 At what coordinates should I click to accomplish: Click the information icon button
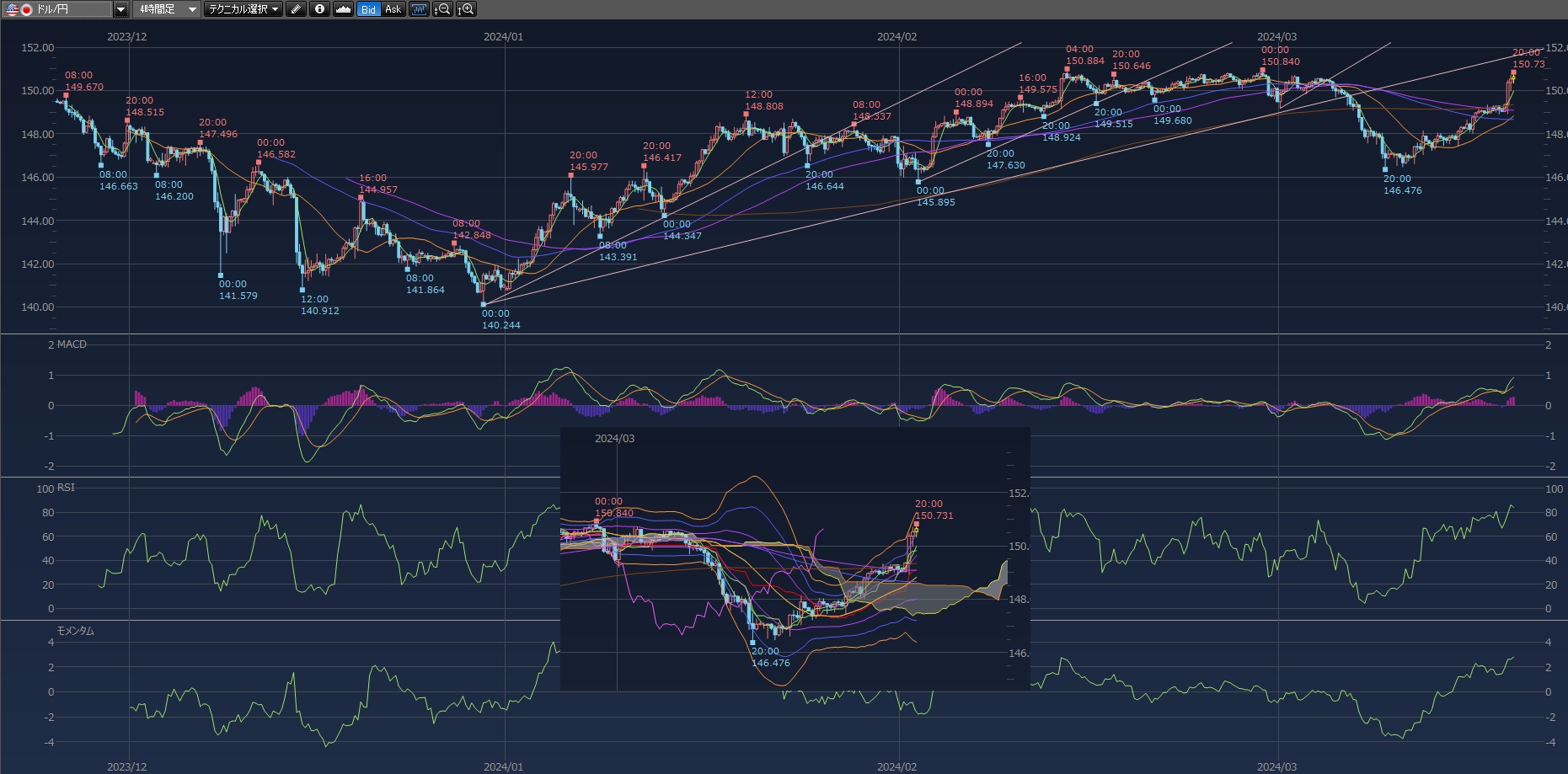click(x=319, y=9)
